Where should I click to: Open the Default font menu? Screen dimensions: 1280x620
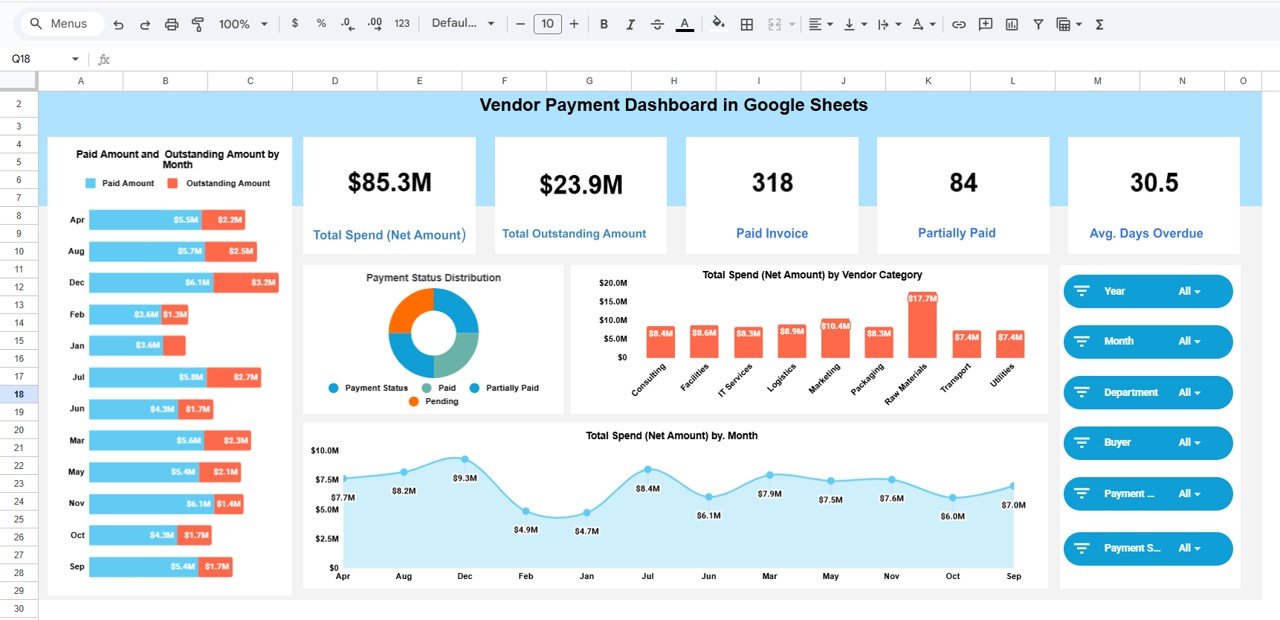coord(463,24)
